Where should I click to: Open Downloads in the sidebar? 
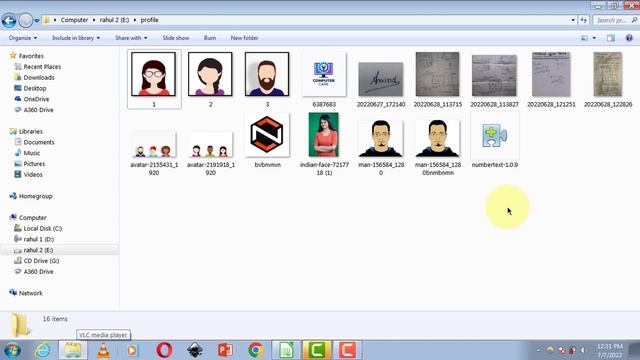pyautogui.click(x=39, y=78)
